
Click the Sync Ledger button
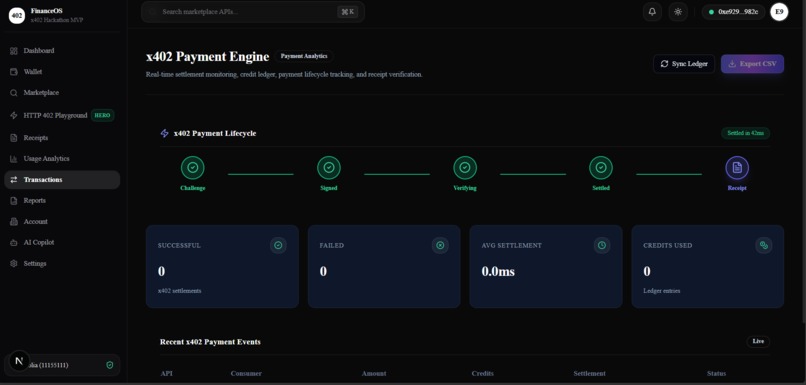tap(684, 64)
